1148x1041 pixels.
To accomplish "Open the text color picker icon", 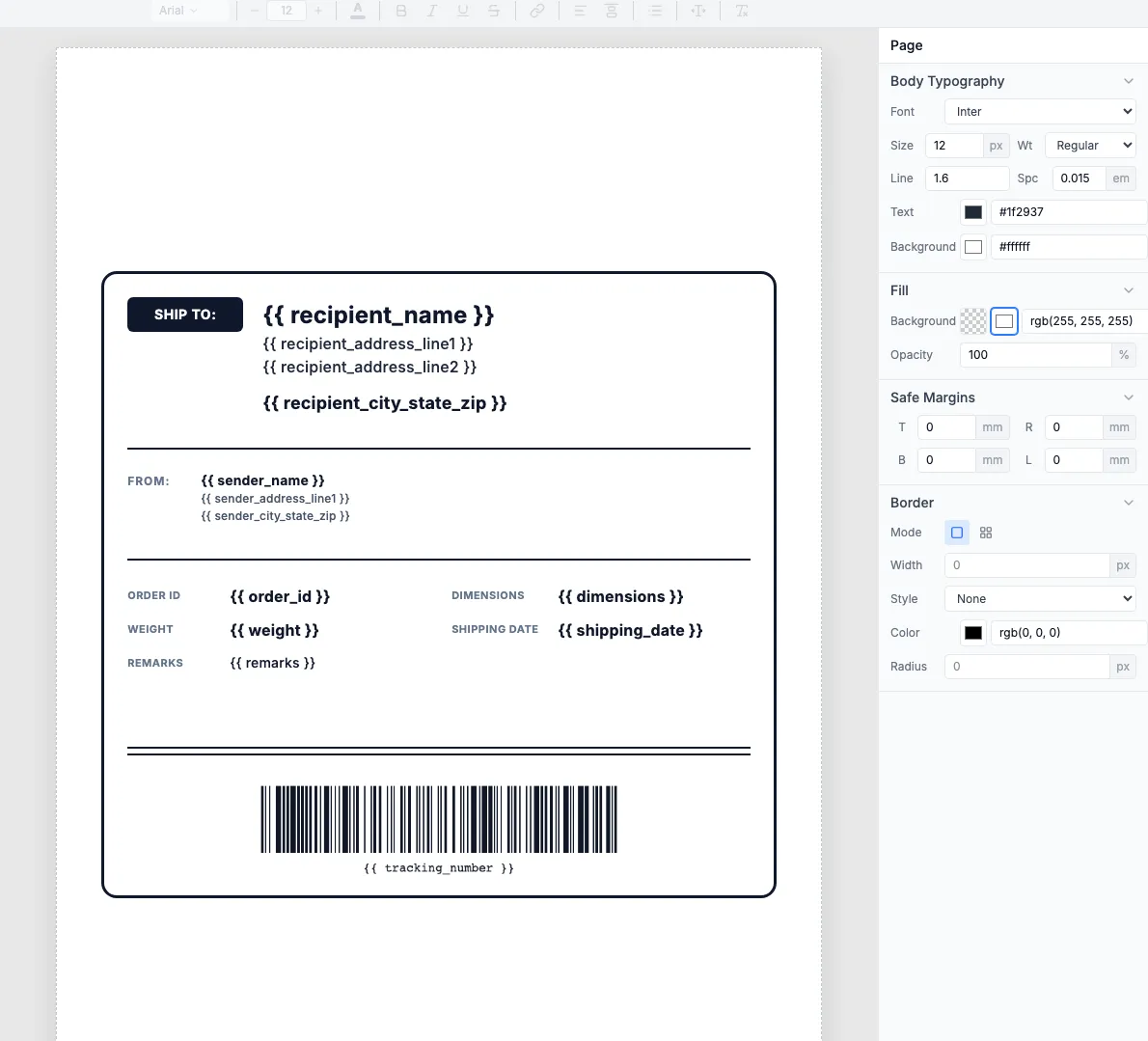I will tap(358, 11).
